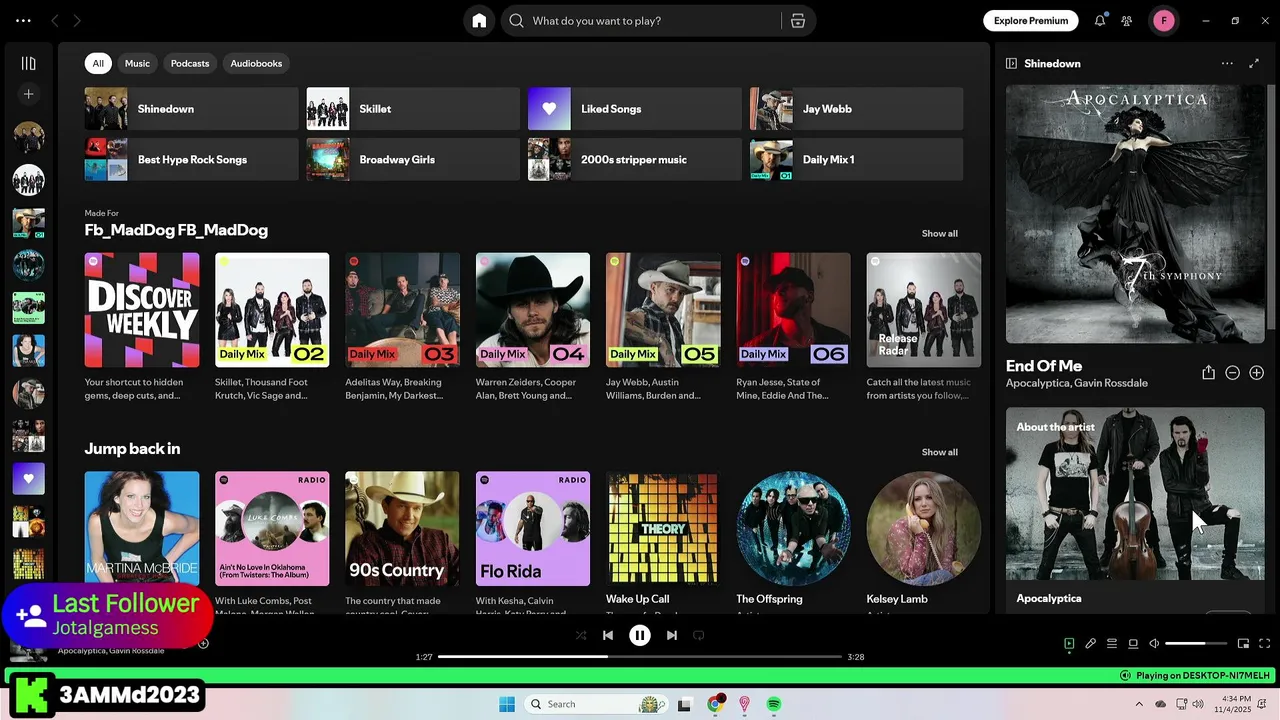
Task: Pause the current song
Action: [640, 635]
